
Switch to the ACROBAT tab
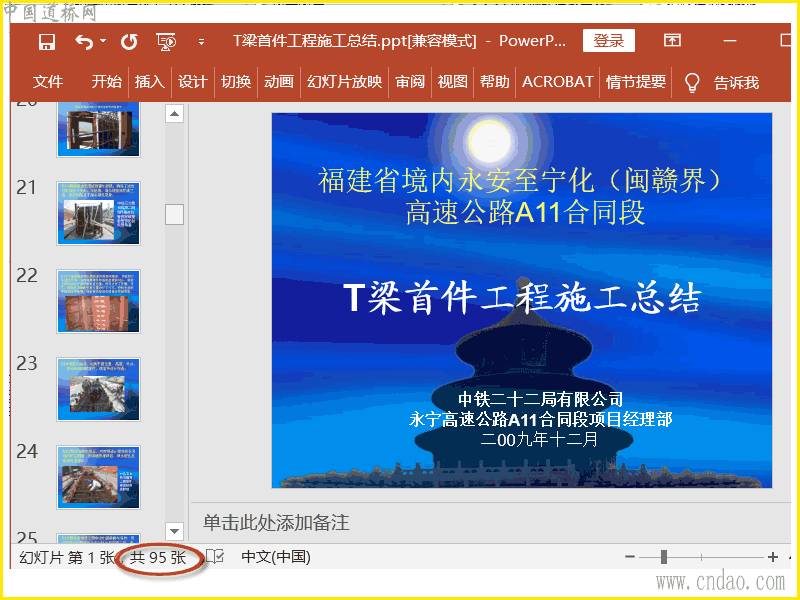[x=557, y=82]
